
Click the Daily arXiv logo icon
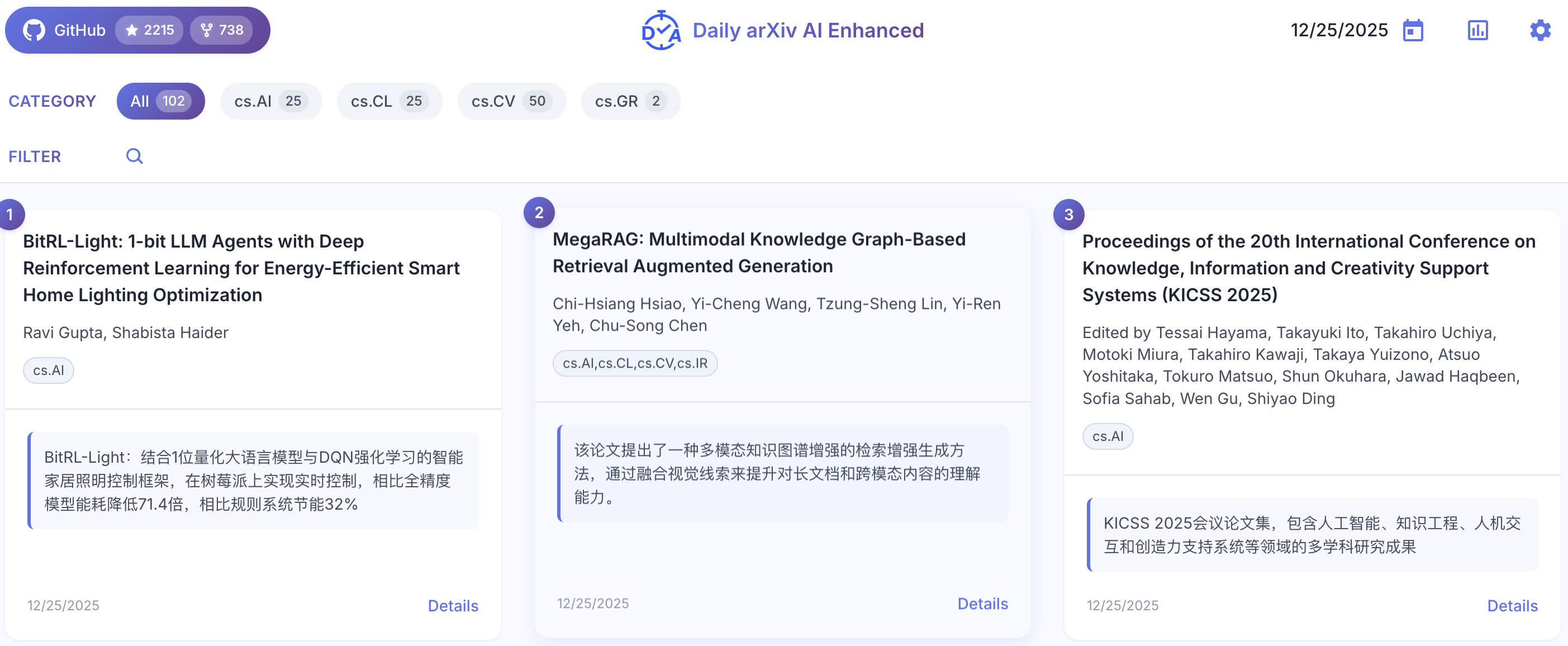click(661, 30)
